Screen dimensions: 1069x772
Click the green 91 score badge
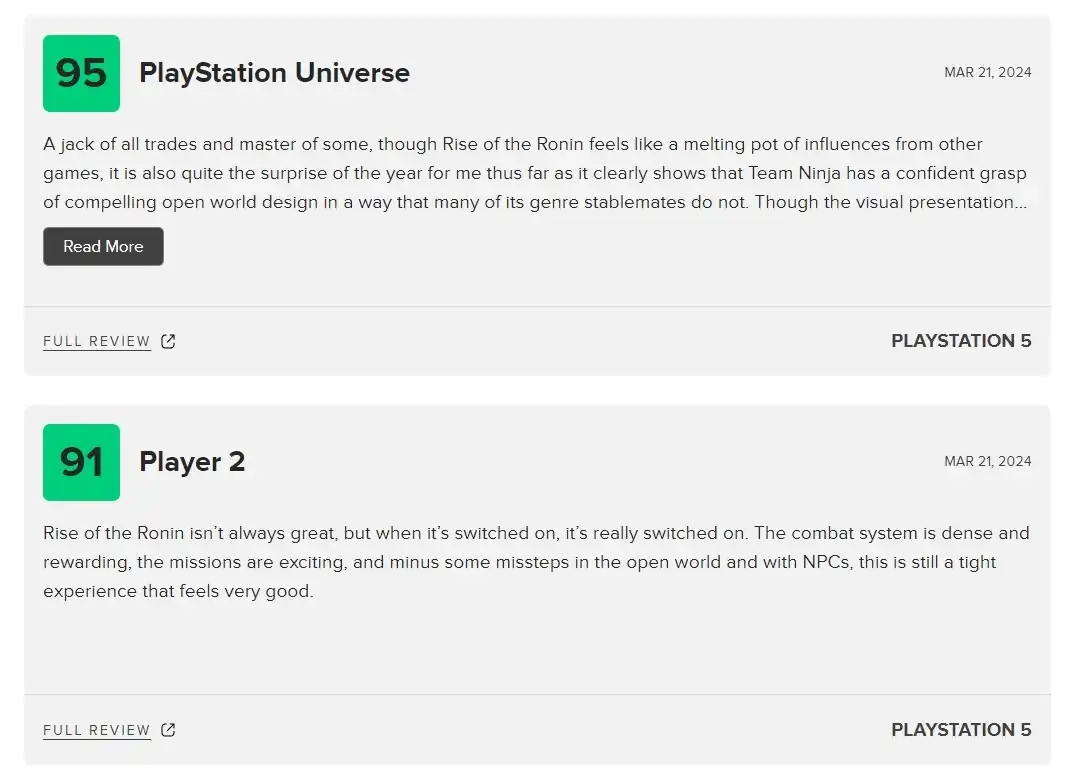coord(81,462)
